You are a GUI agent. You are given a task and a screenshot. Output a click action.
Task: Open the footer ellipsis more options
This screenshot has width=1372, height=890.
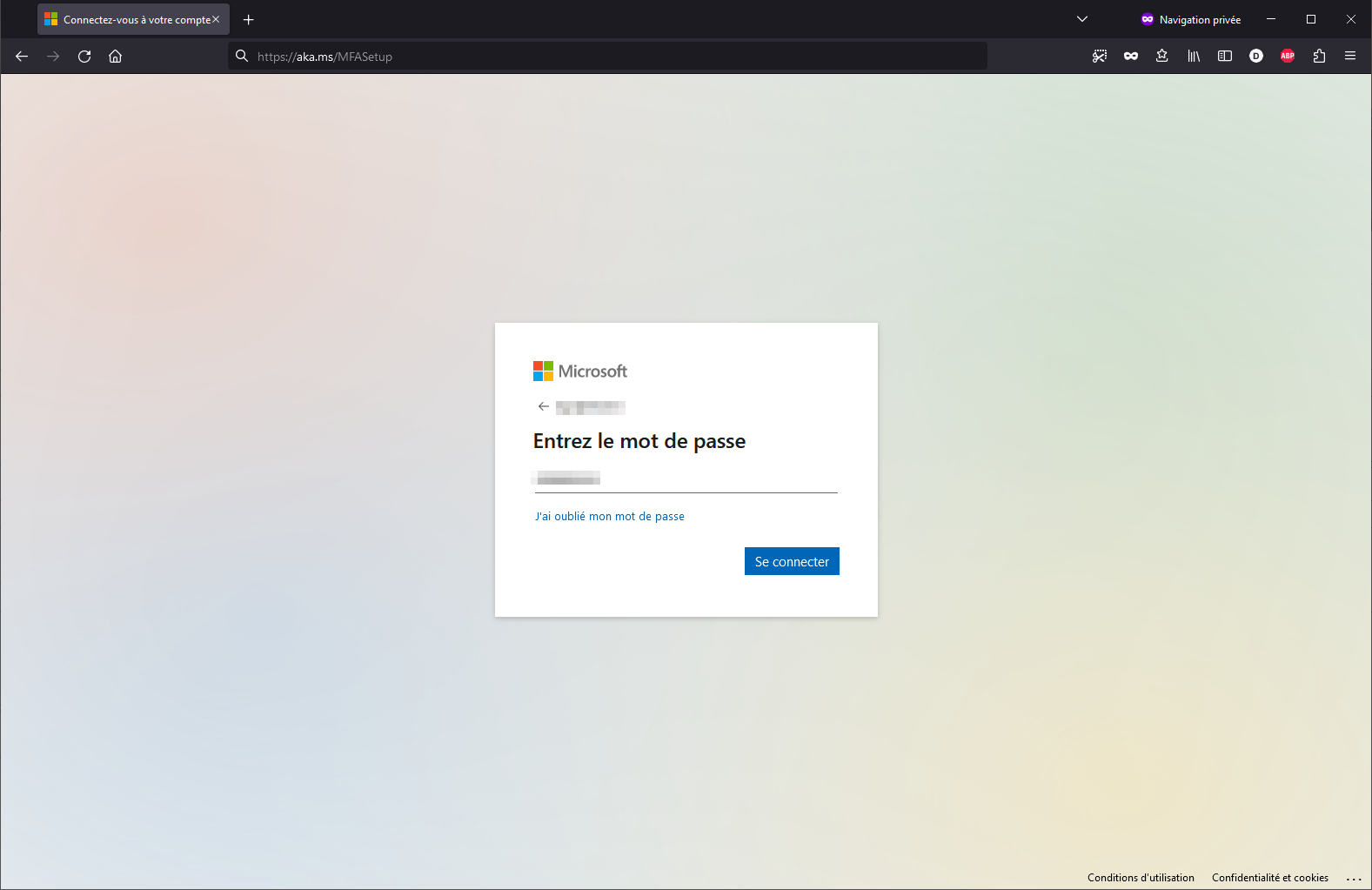pyautogui.click(x=1354, y=879)
